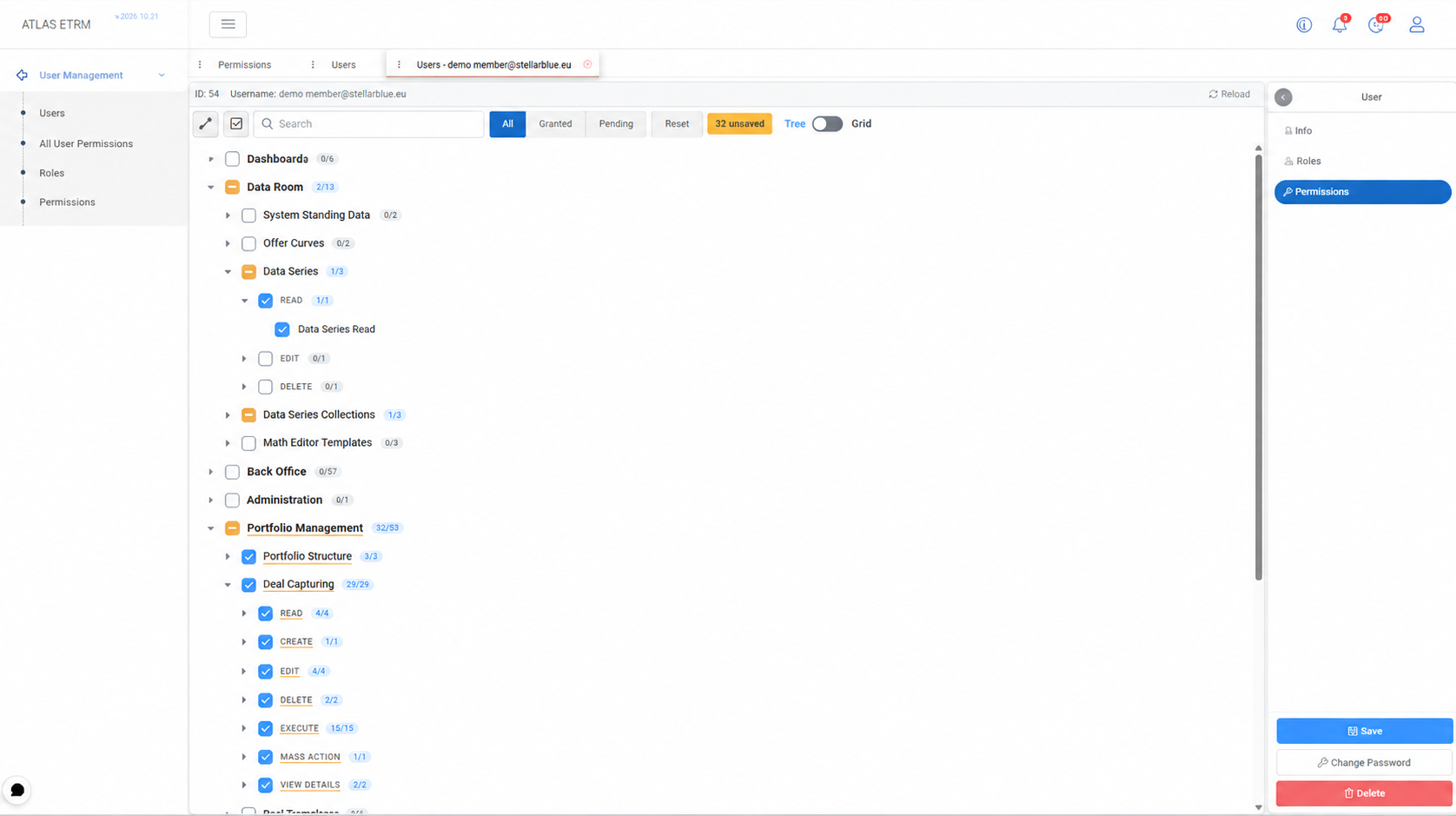1456x816 pixels.
Task: Click the search magnifier icon
Action: click(x=268, y=124)
